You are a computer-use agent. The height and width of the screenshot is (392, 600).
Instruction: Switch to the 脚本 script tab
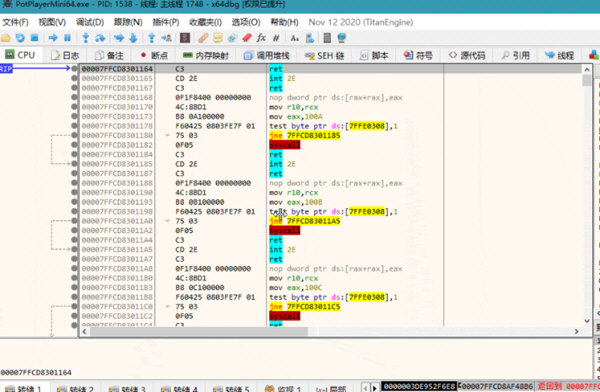pos(375,56)
